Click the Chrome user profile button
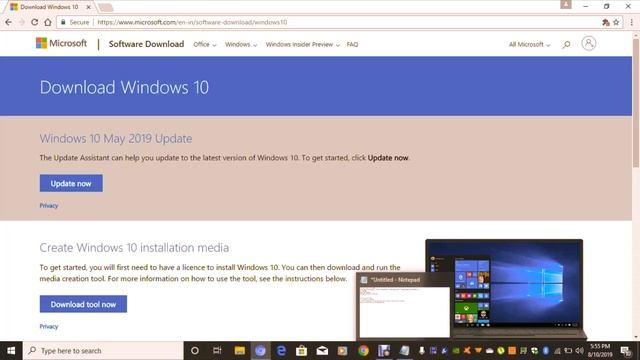The width and height of the screenshot is (640, 360). [x=566, y=5]
